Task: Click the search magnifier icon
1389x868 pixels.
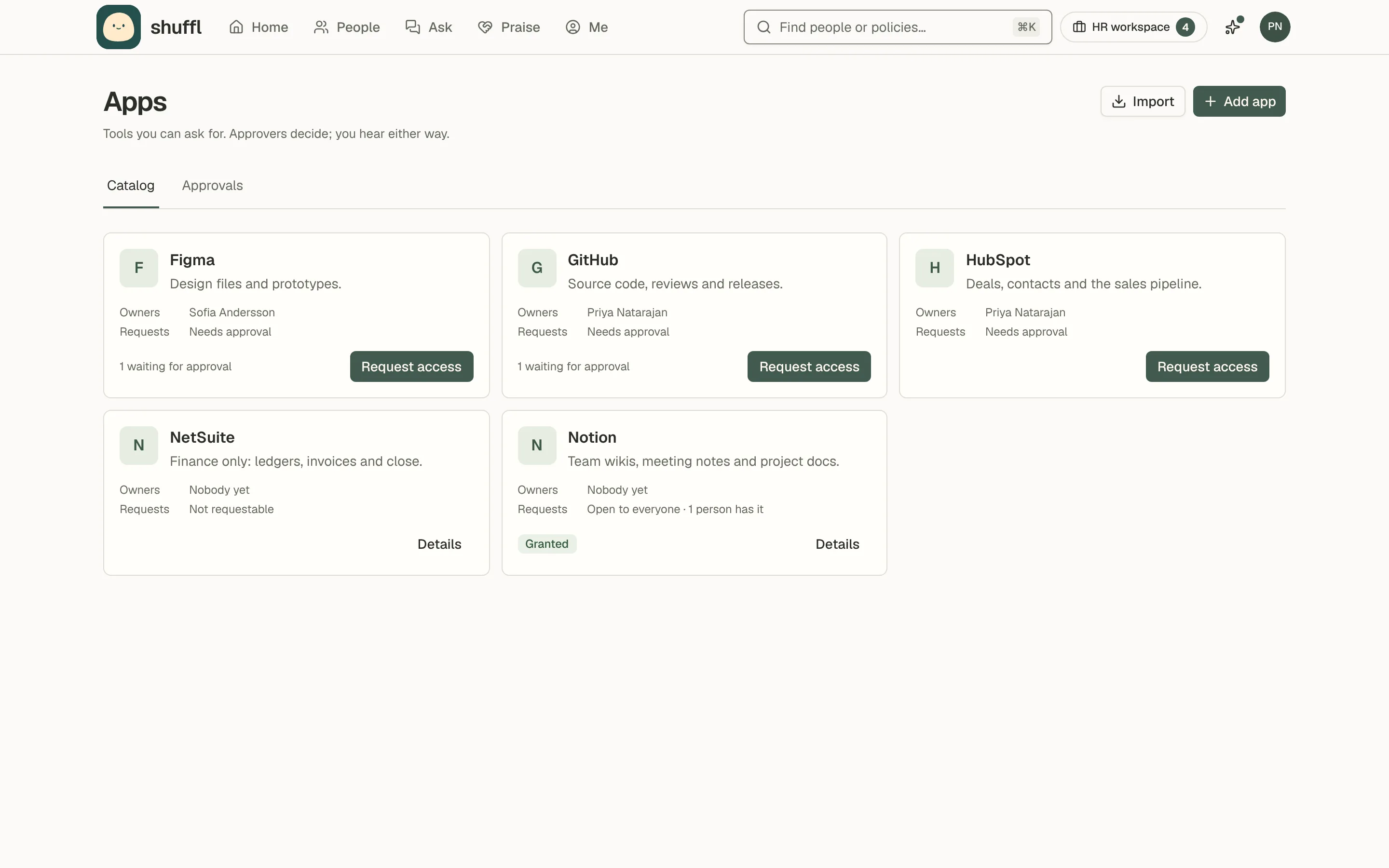Action: [763, 27]
